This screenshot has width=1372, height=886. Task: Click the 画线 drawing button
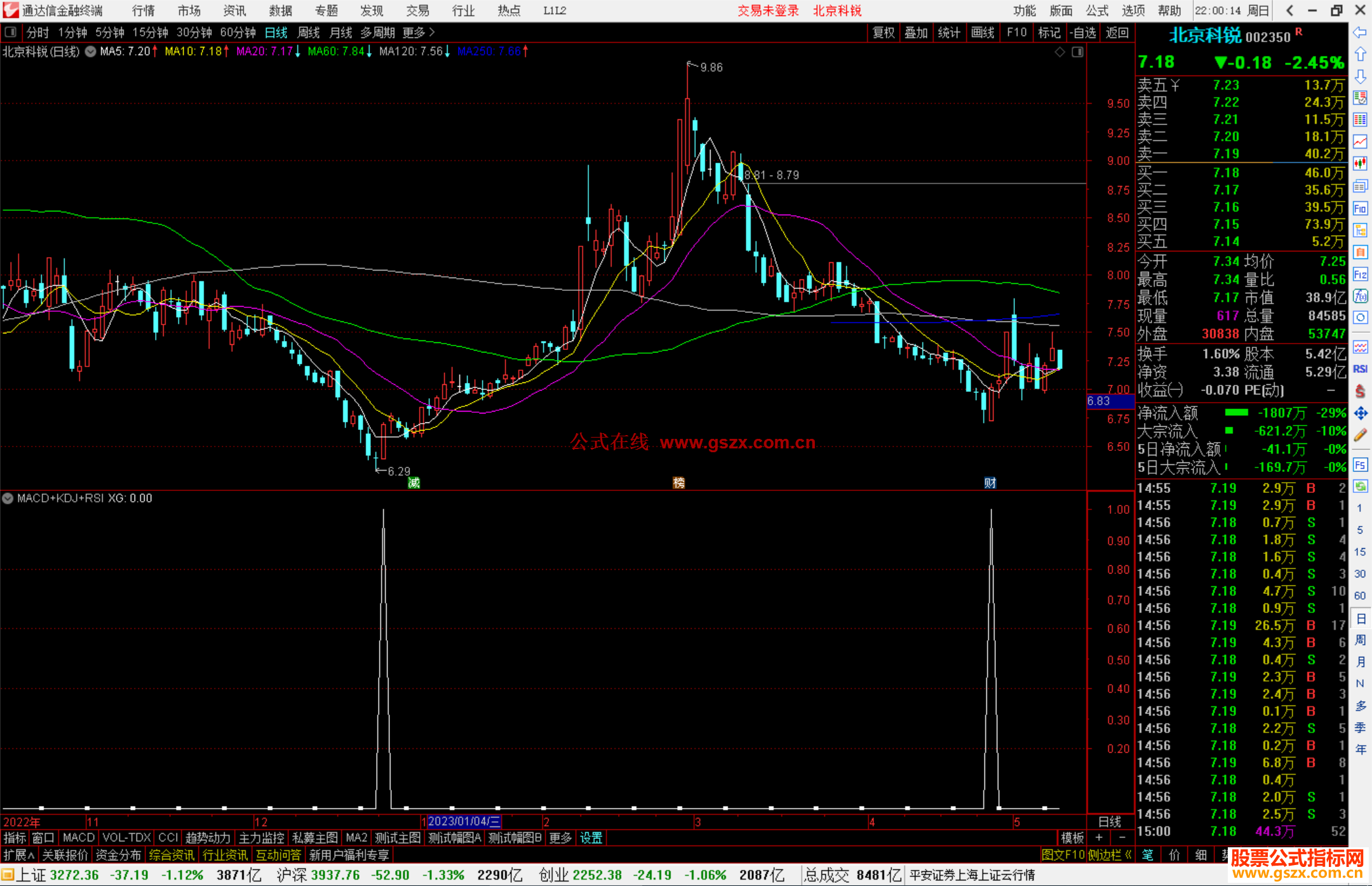click(x=983, y=32)
